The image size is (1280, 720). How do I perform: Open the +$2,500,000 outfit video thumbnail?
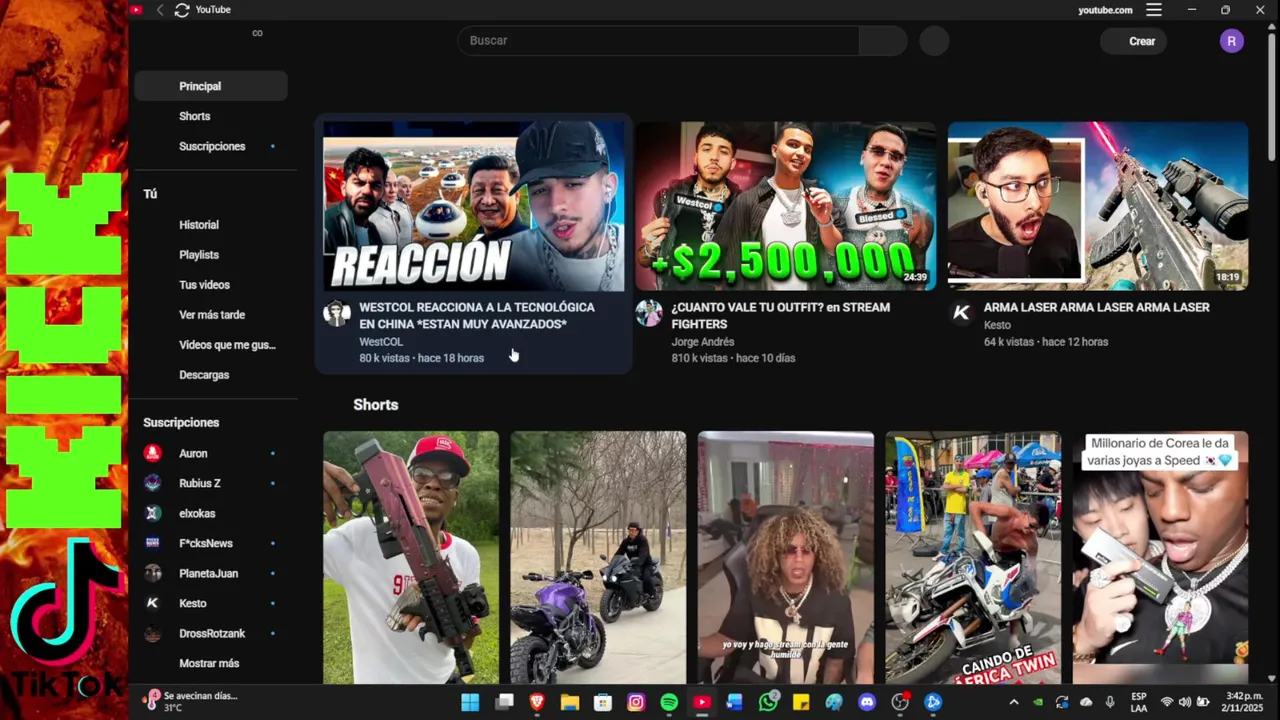(x=786, y=206)
